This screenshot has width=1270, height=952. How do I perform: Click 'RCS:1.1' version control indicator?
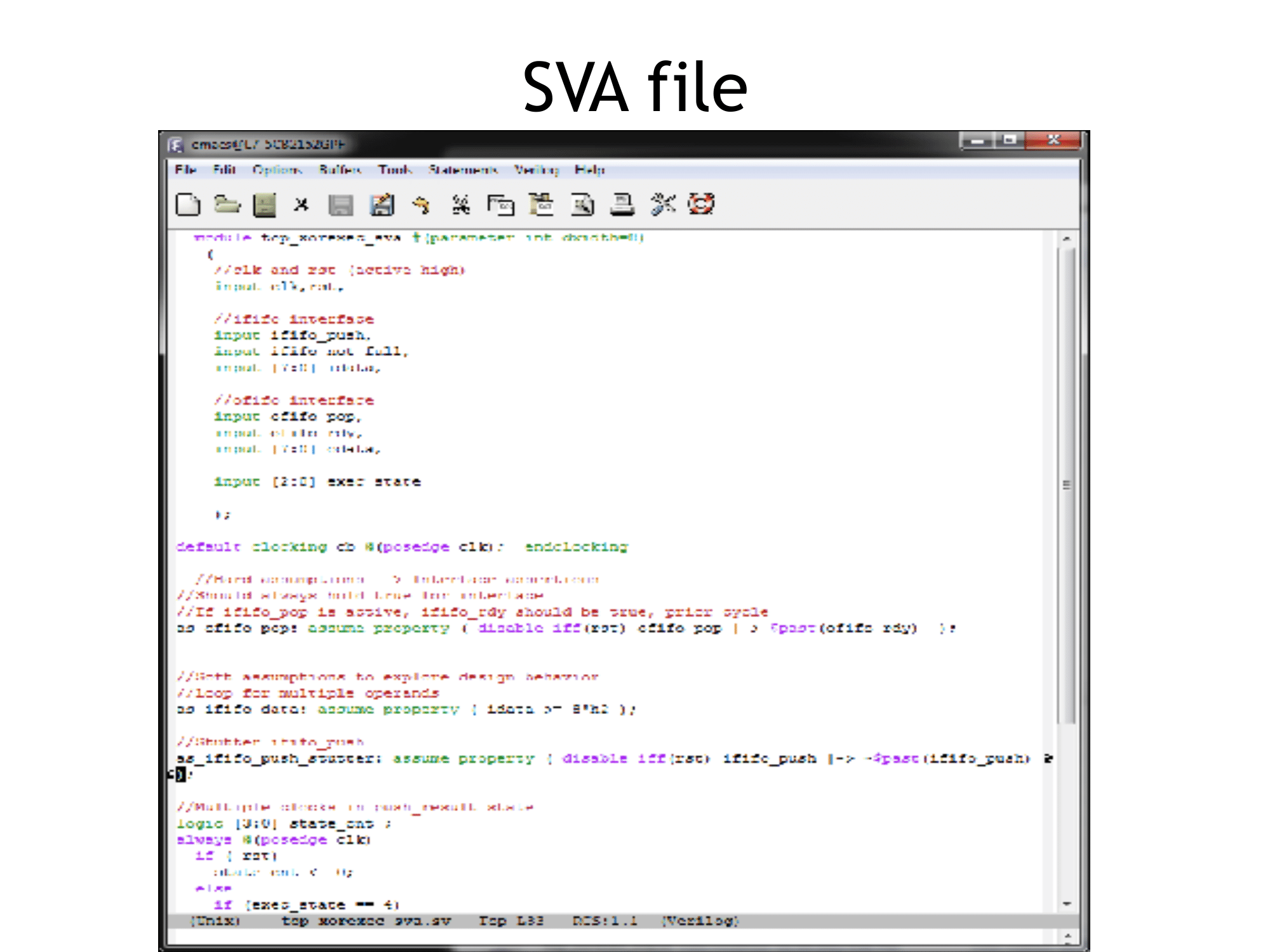pos(605,921)
